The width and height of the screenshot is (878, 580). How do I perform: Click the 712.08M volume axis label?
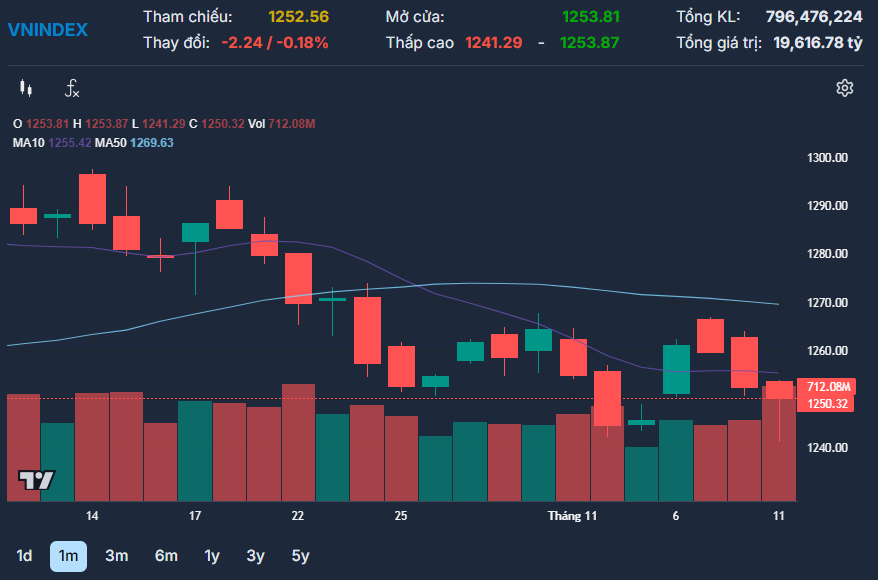click(826, 386)
